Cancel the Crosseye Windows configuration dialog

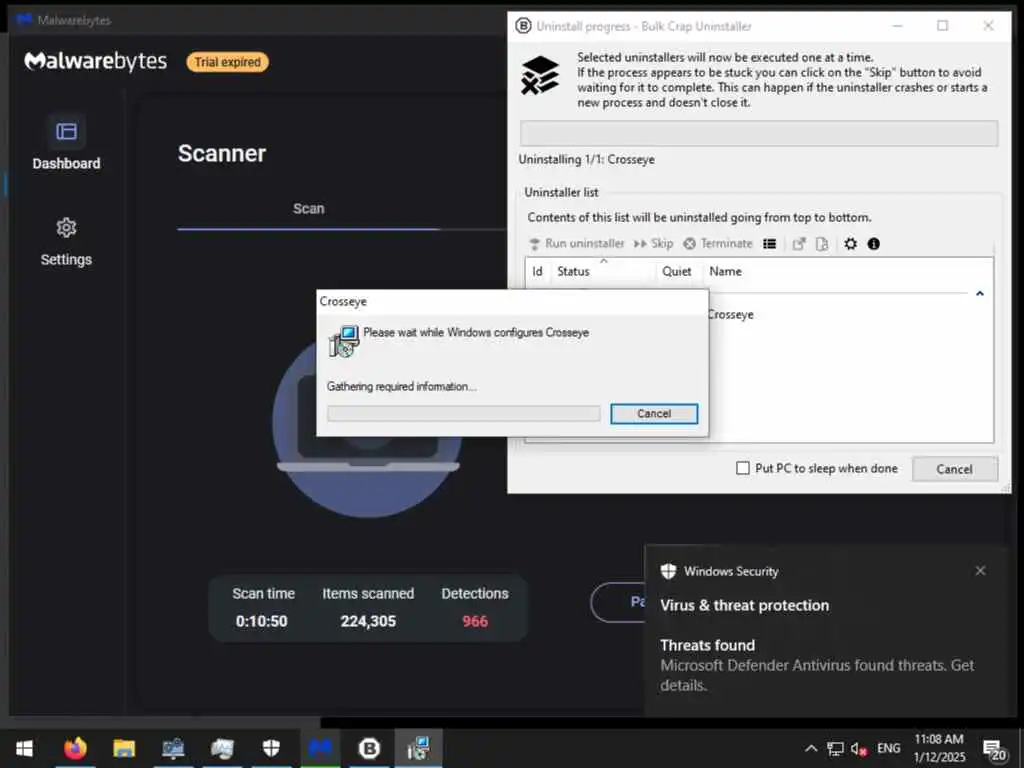tap(654, 413)
